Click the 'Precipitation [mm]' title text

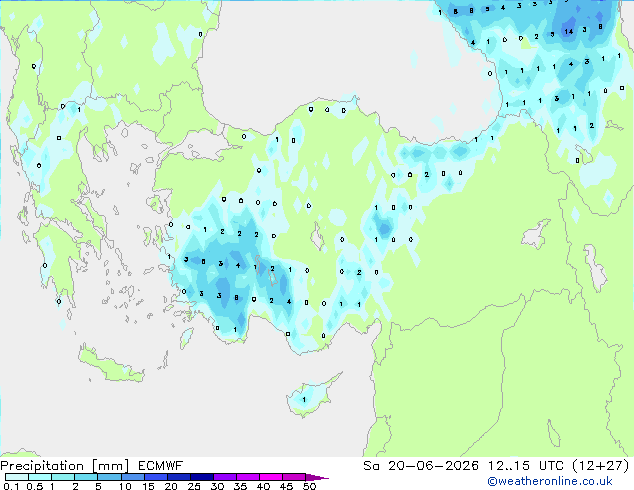(x=64, y=466)
